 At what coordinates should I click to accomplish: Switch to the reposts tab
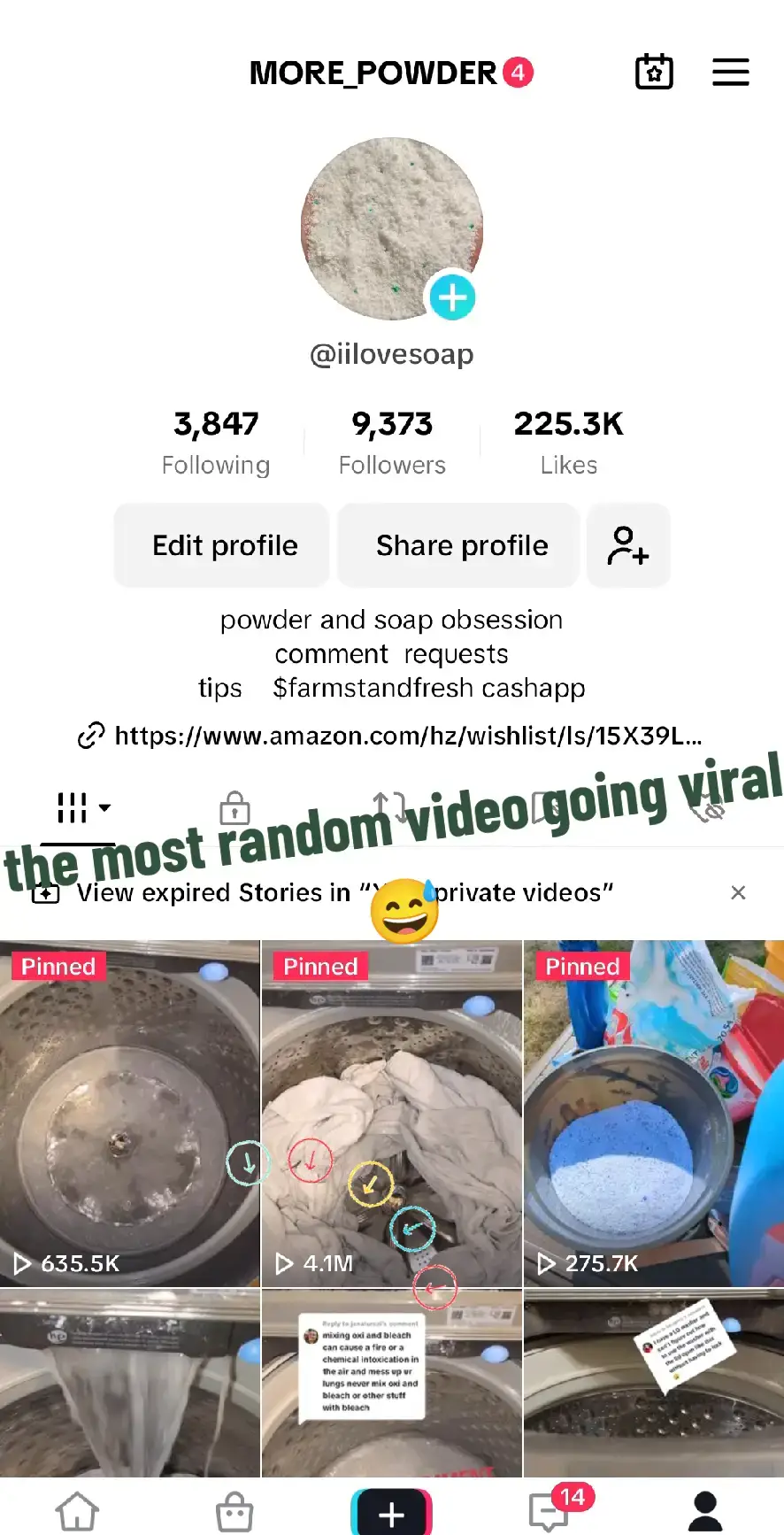[390, 806]
